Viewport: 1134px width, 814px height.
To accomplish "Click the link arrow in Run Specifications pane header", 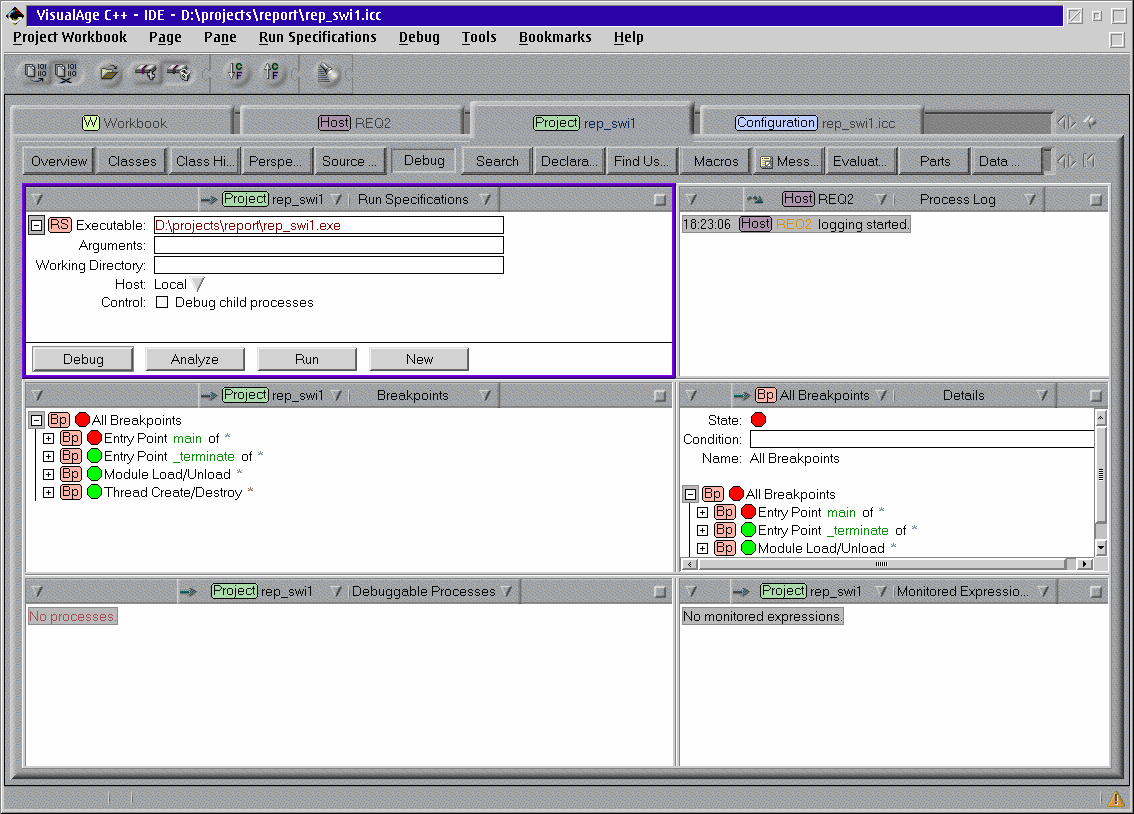I will tap(209, 200).
